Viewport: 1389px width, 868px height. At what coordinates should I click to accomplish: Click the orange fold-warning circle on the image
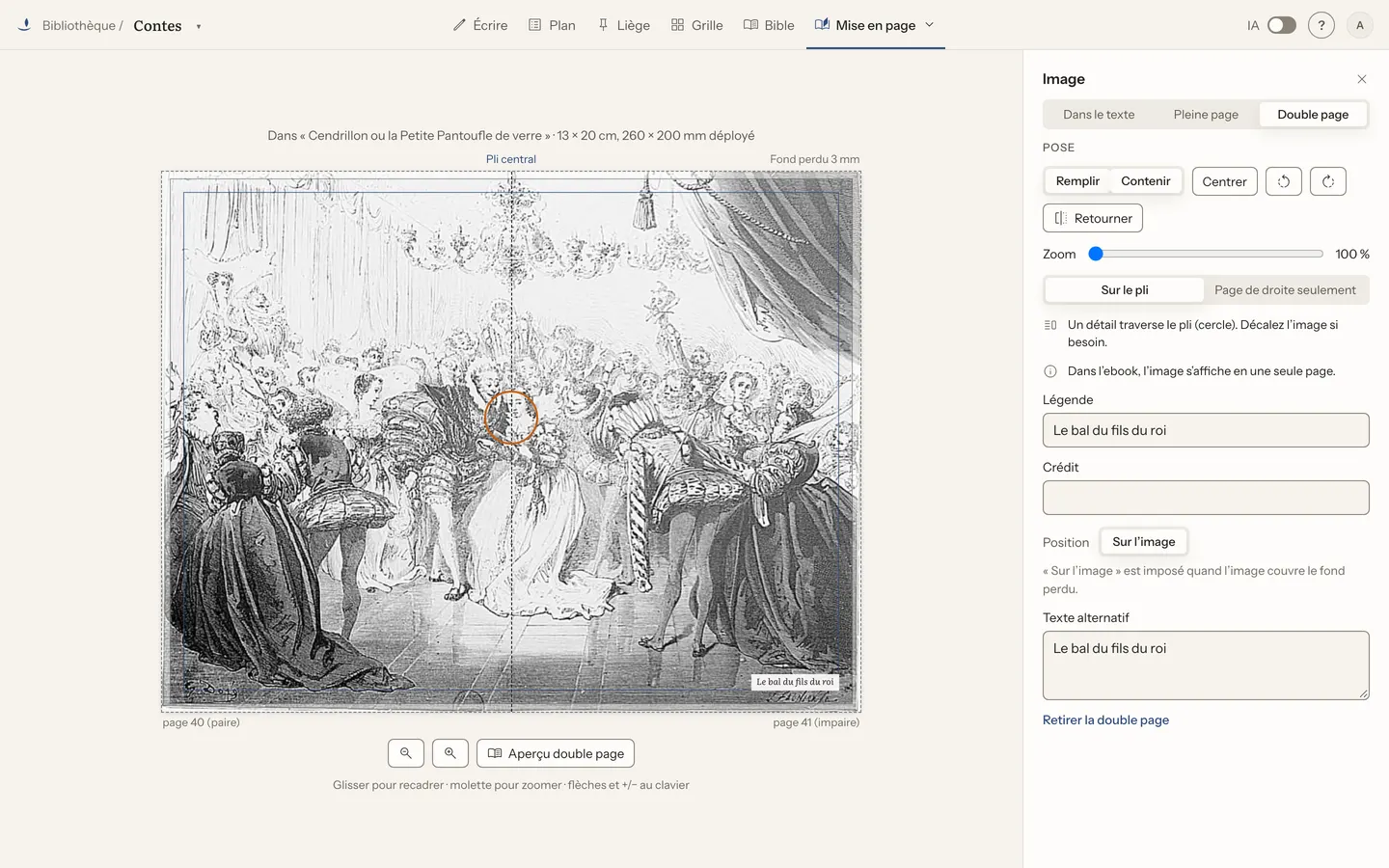point(511,418)
